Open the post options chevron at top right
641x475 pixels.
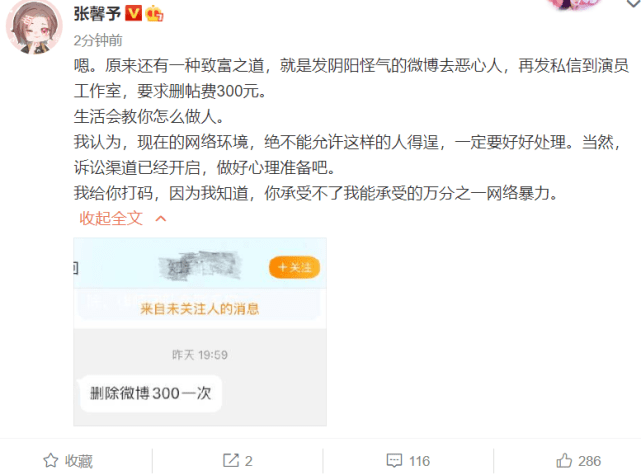(633, 3)
